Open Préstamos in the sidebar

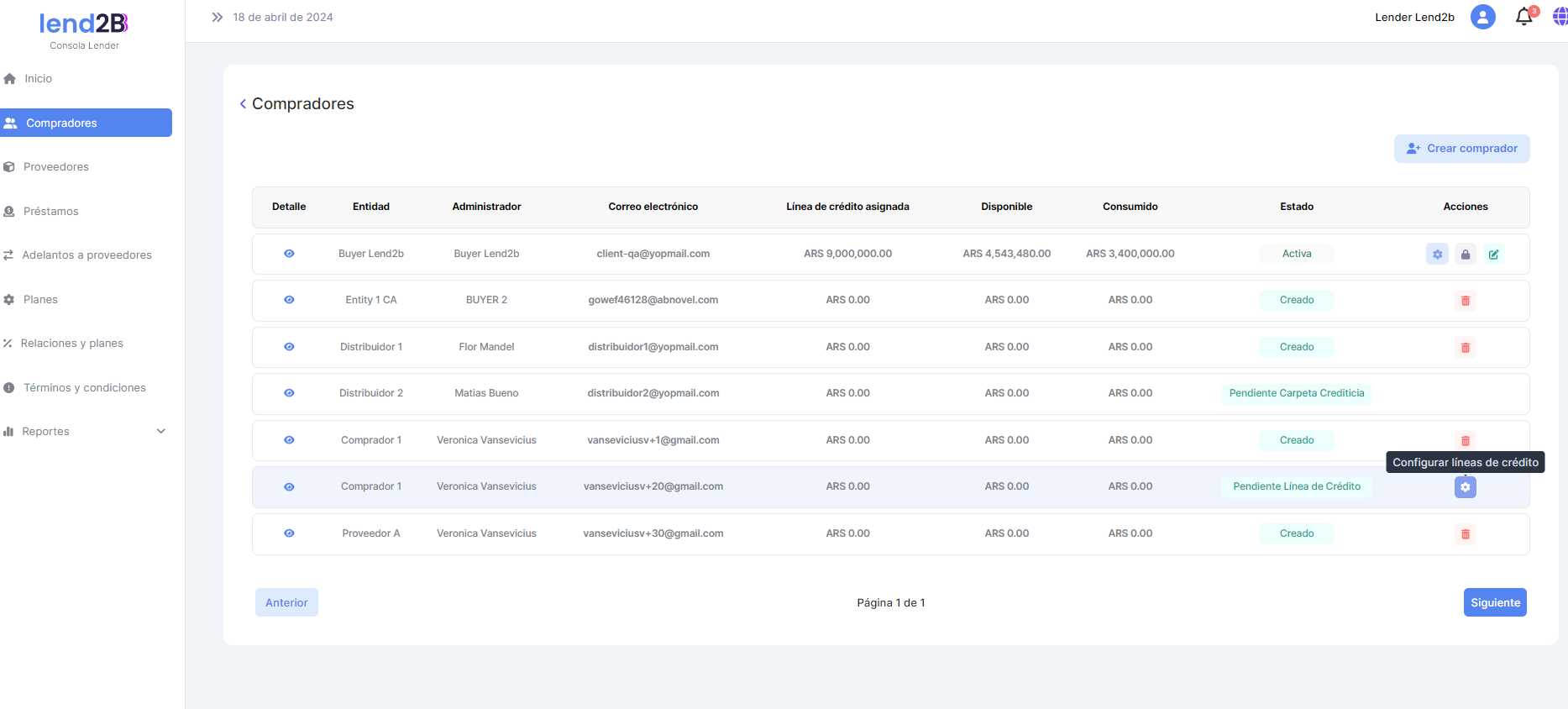(x=50, y=212)
